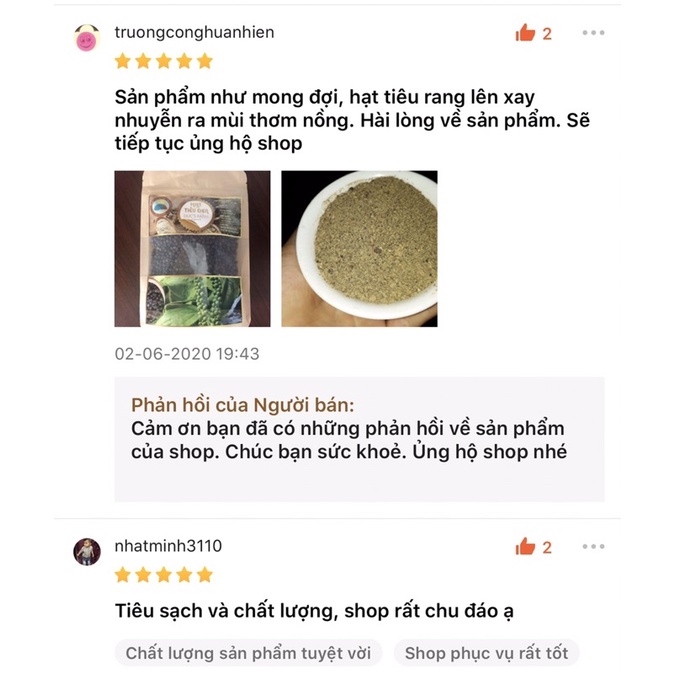This screenshot has height=674, width=674.
Task: Click the five-star rating of nhatminh3110
Action: tap(164, 575)
